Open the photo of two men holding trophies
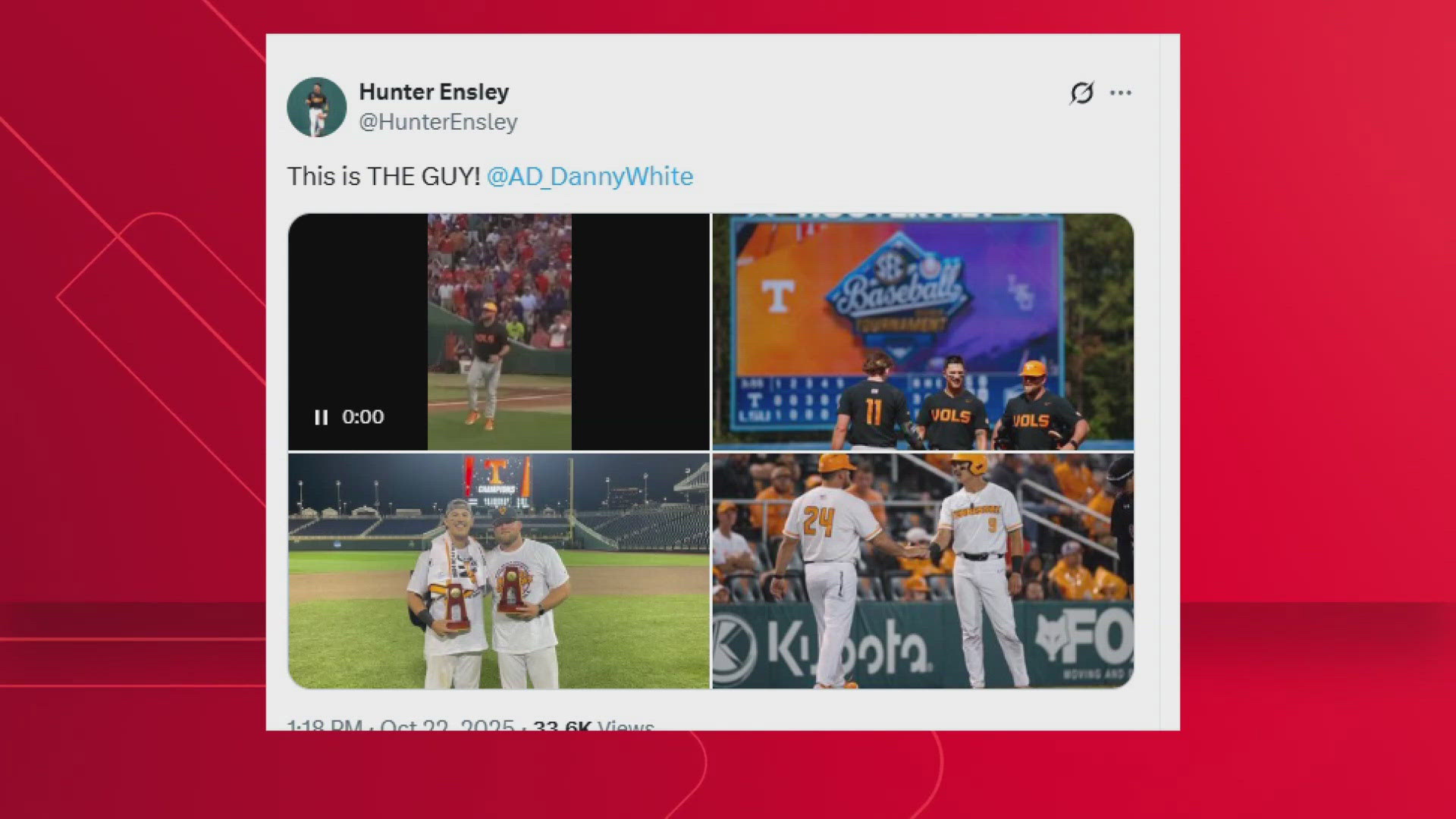 pos(498,570)
